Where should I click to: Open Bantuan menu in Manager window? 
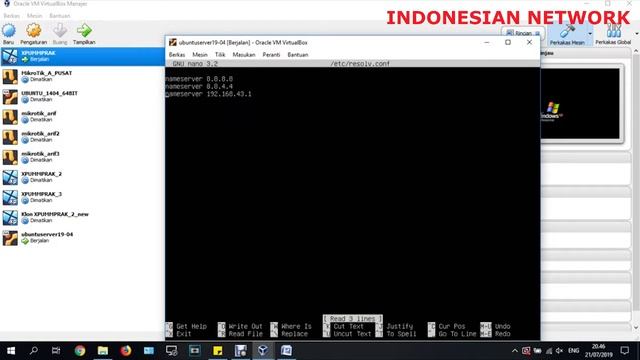coord(60,16)
